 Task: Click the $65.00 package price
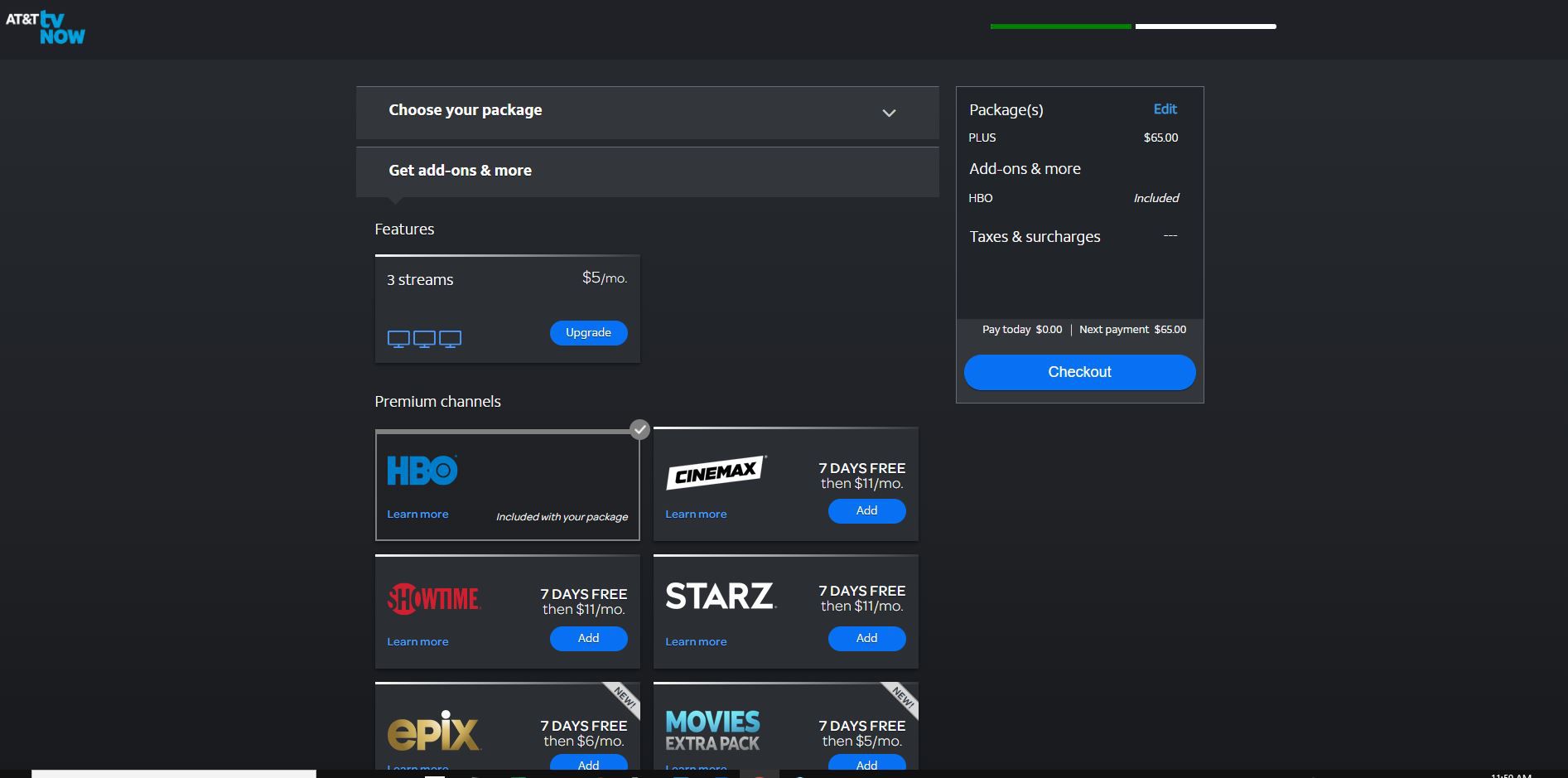click(x=1160, y=138)
